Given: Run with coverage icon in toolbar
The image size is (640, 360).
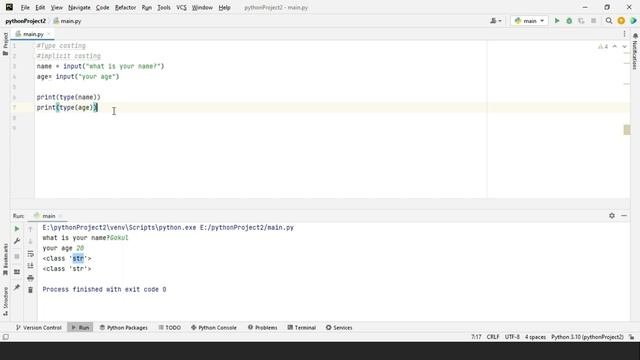Looking at the screenshot, I should tap(581, 21).
